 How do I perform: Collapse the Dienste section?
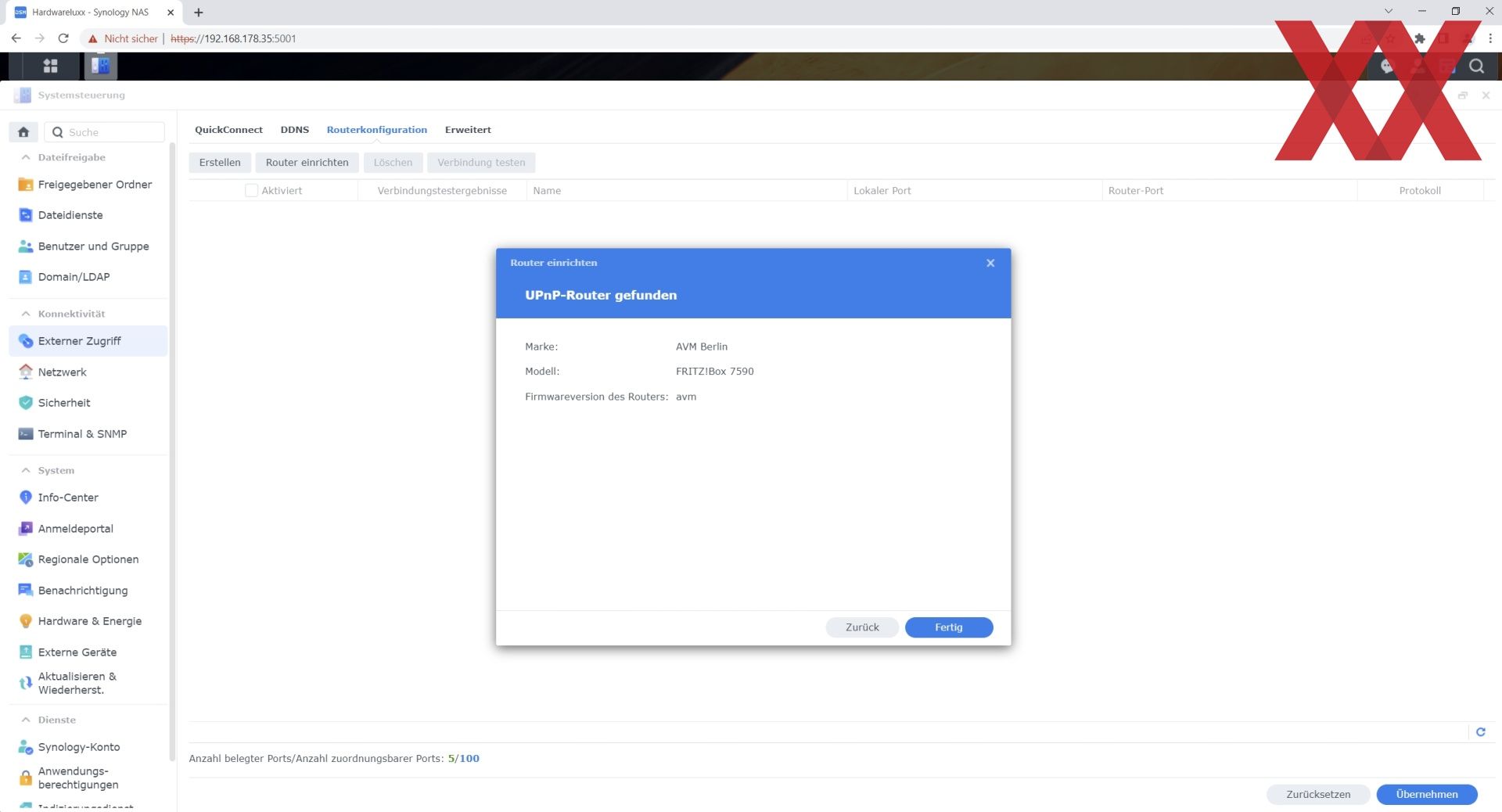click(x=26, y=720)
